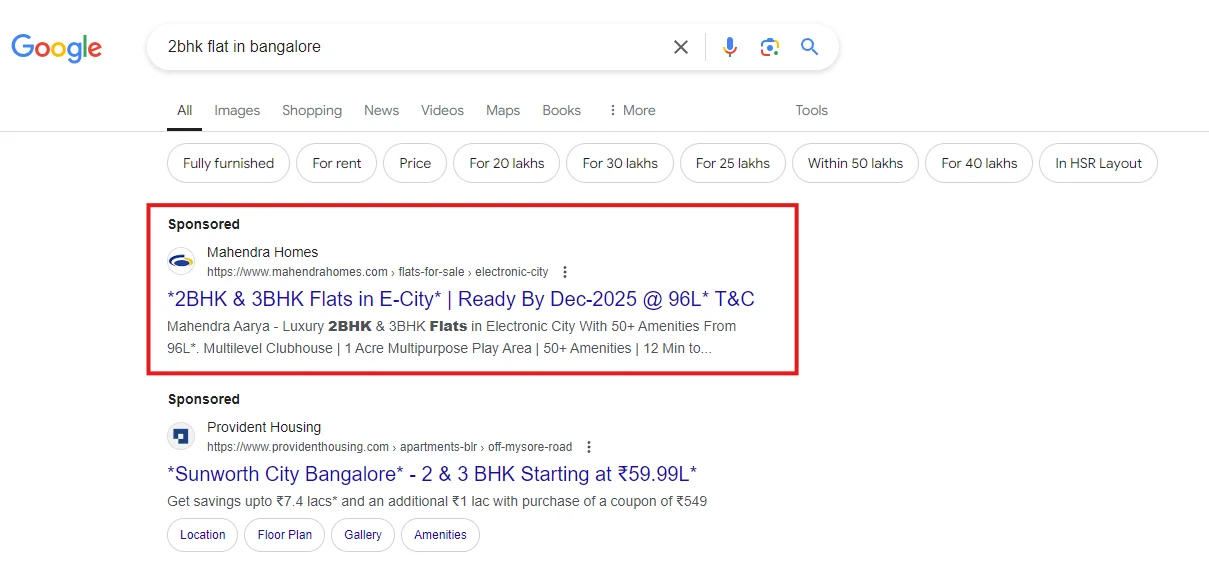This screenshot has width=1209, height=571.
Task: Click the blue magnifier search icon
Action: tap(809, 47)
